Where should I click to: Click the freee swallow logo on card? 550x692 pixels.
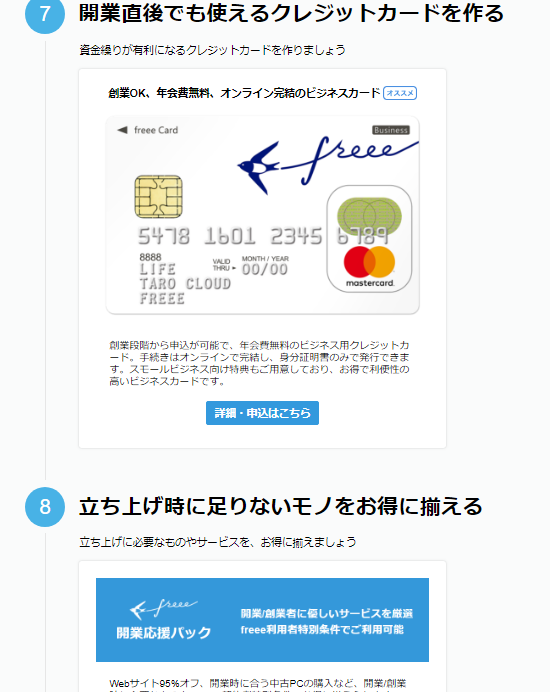coord(327,164)
